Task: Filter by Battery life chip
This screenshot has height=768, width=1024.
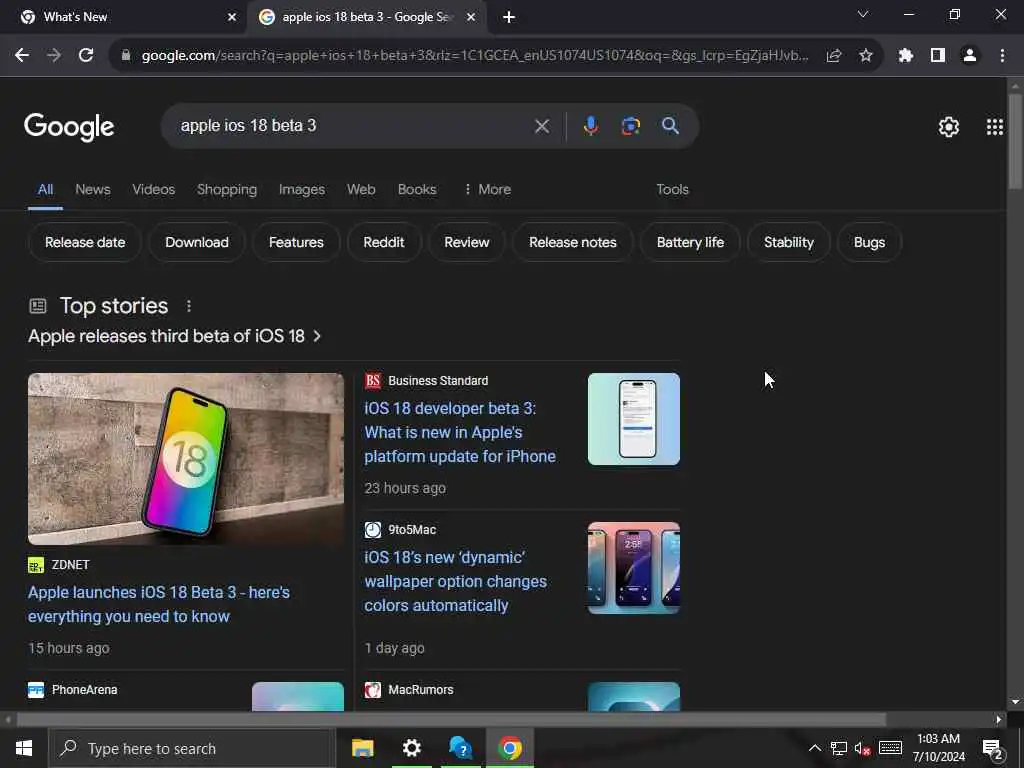Action: pyautogui.click(x=690, y=242)
